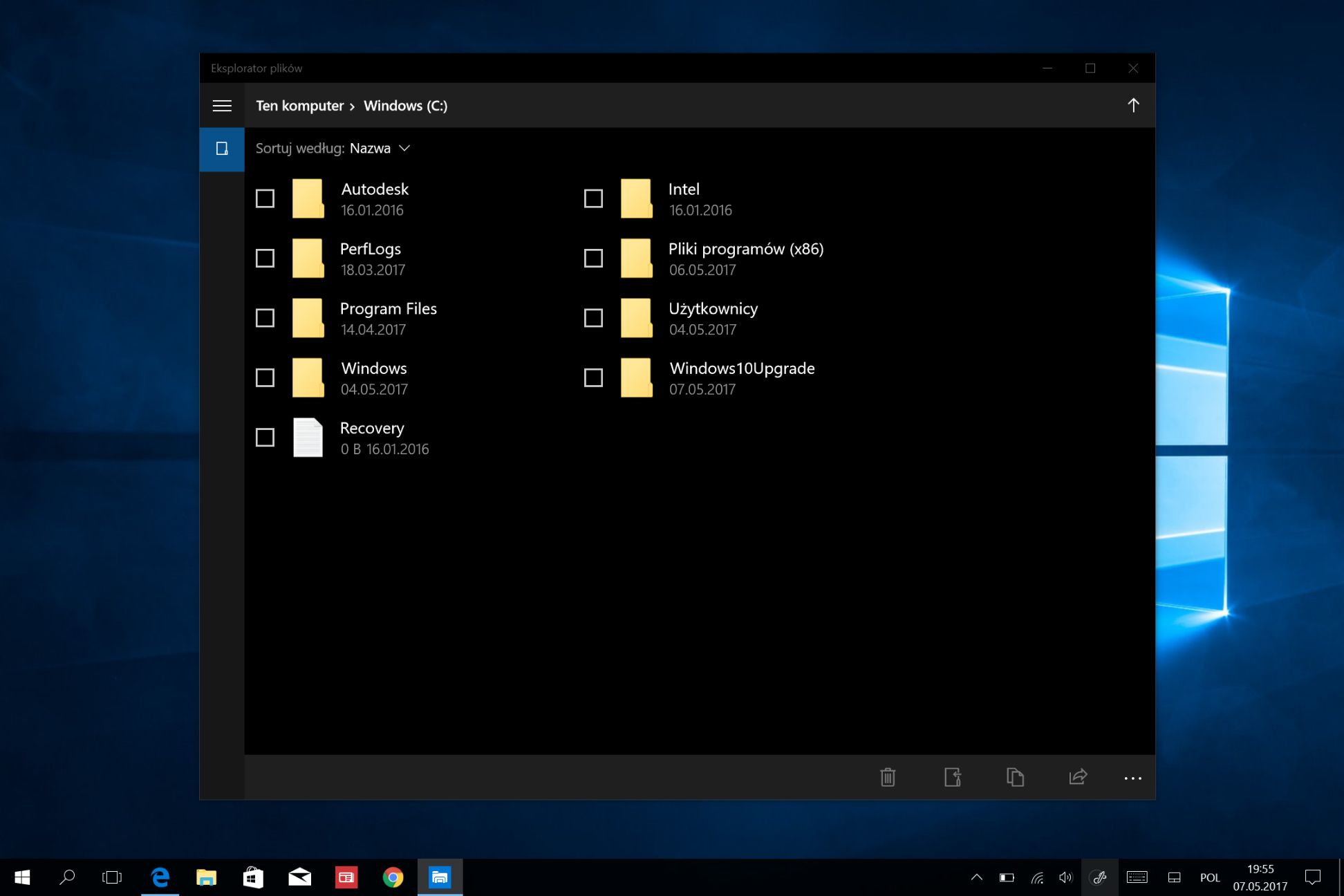The height and width of the screenshot is (896, 1344).
Task: Click the move-to icon in bottom bar
Action: [952, 777]
